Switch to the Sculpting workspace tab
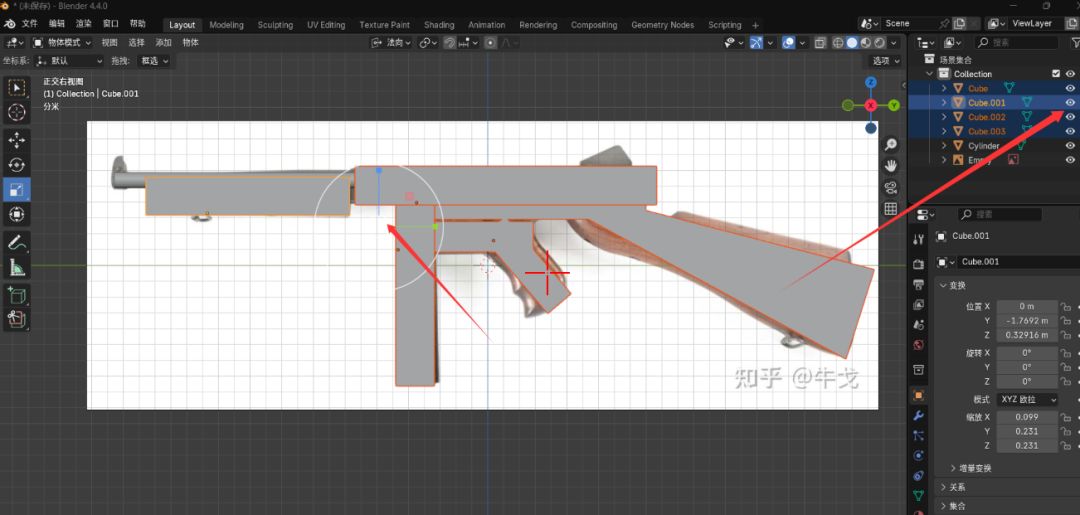This screenshot has height=515, width=1080. [275, 25]
